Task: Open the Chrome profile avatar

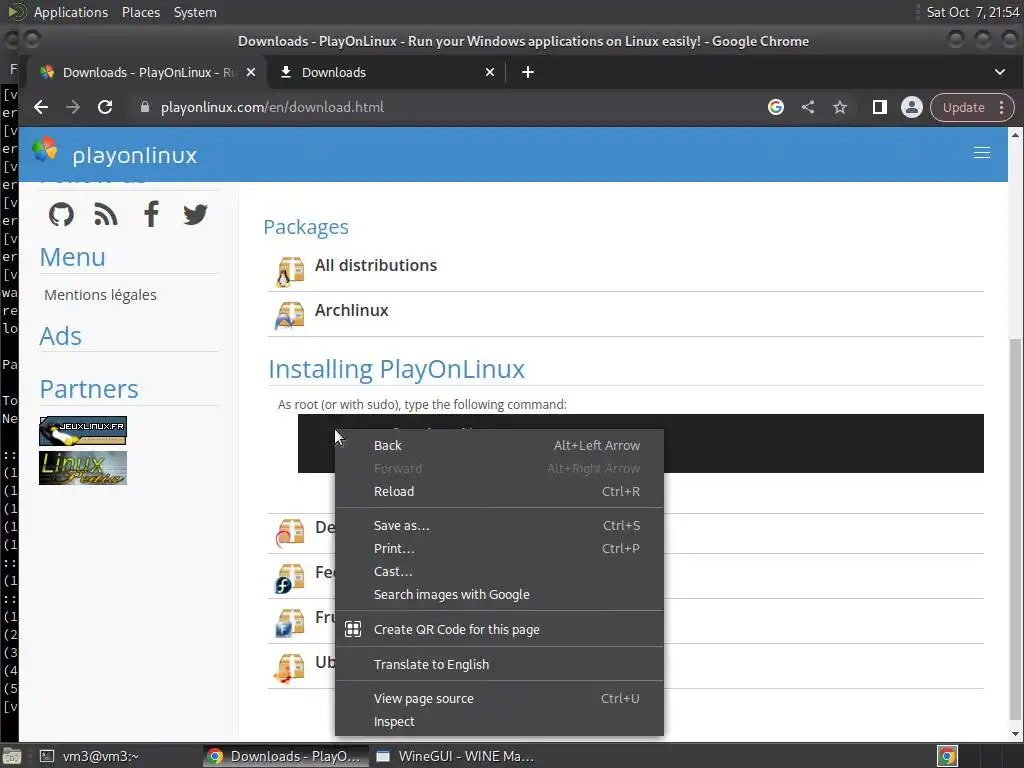Action: point(912,107)
